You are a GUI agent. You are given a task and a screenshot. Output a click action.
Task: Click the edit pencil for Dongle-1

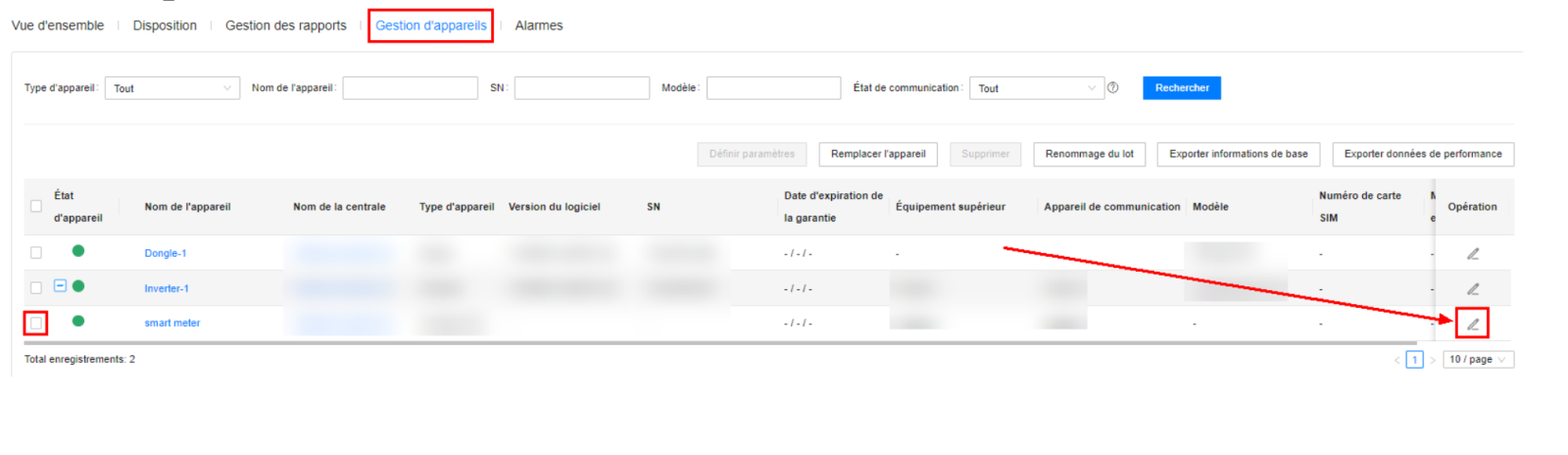(1472, 254)
